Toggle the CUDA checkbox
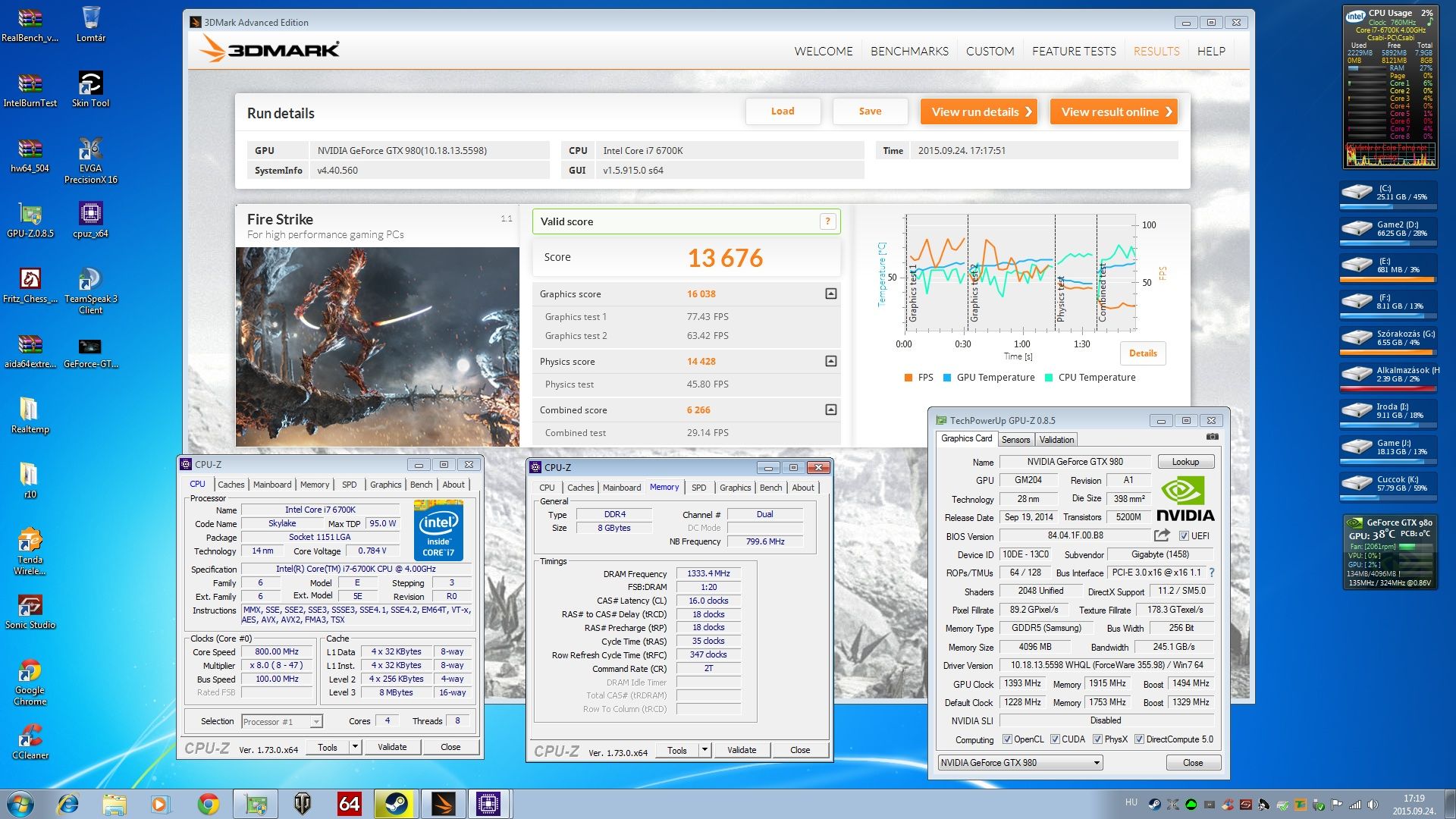The height and width of the screenshot is (819, 1456). pyautogui.click(x=1055, y=739)
